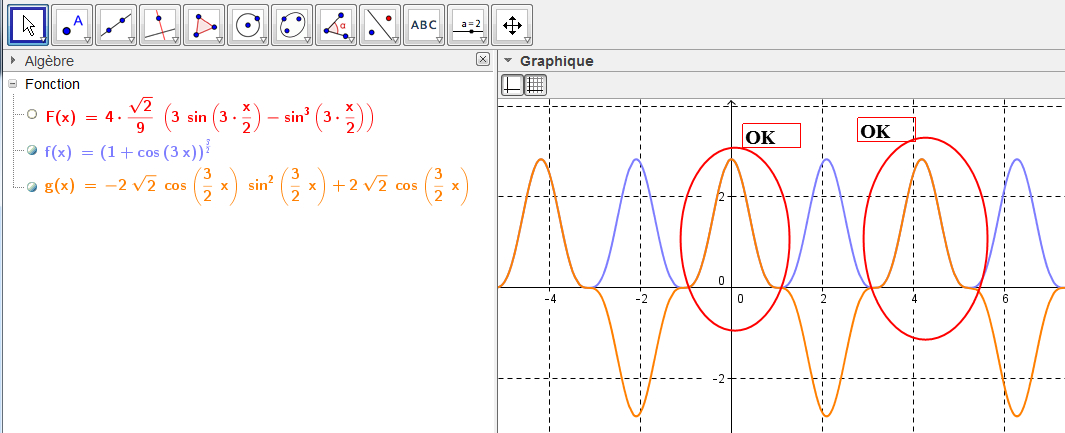Select the Ellipse conic tool

click(292, 25)
